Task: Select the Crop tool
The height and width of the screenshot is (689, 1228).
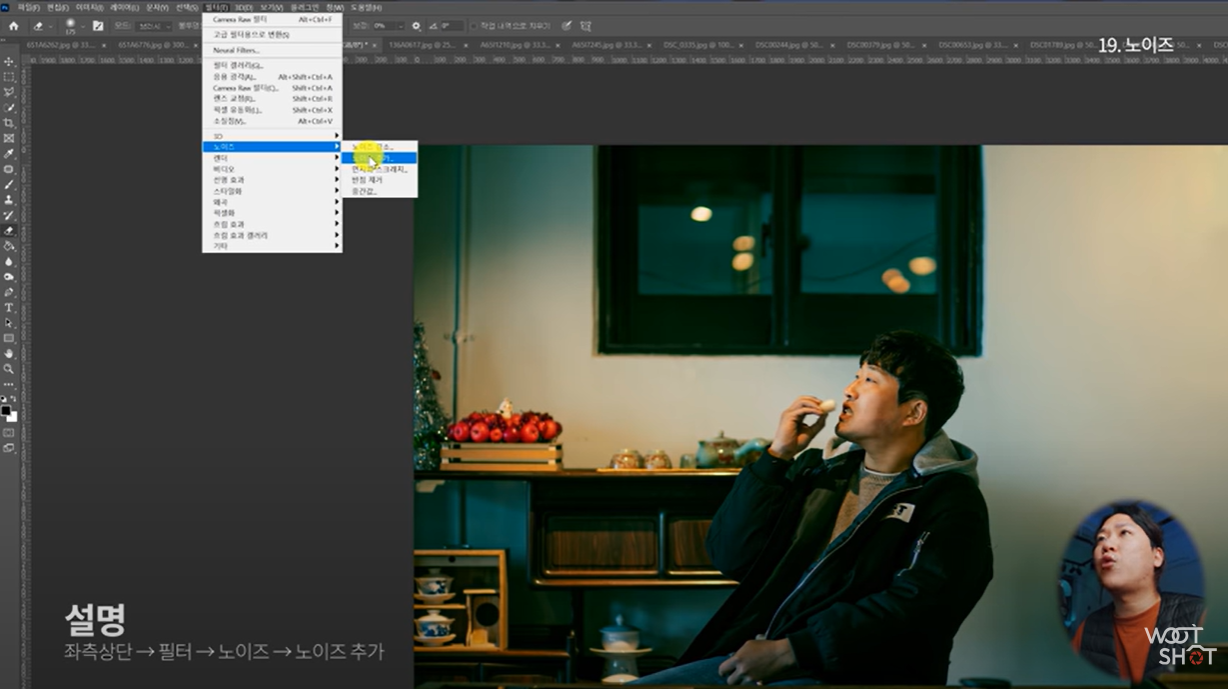Action: (9, 123)
